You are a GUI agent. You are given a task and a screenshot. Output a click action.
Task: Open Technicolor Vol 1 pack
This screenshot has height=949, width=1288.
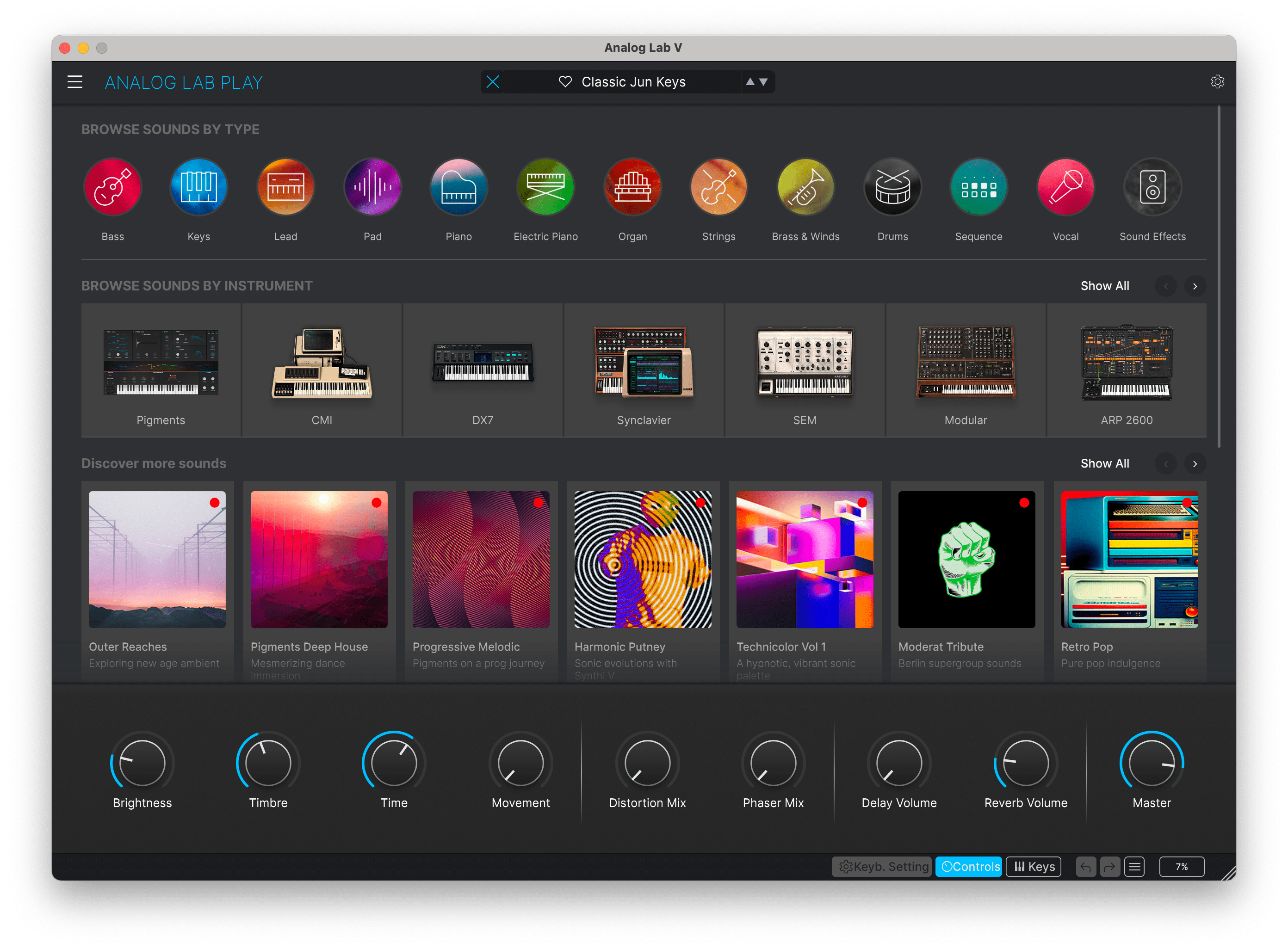pyautogui.click(x=805, y=581)
